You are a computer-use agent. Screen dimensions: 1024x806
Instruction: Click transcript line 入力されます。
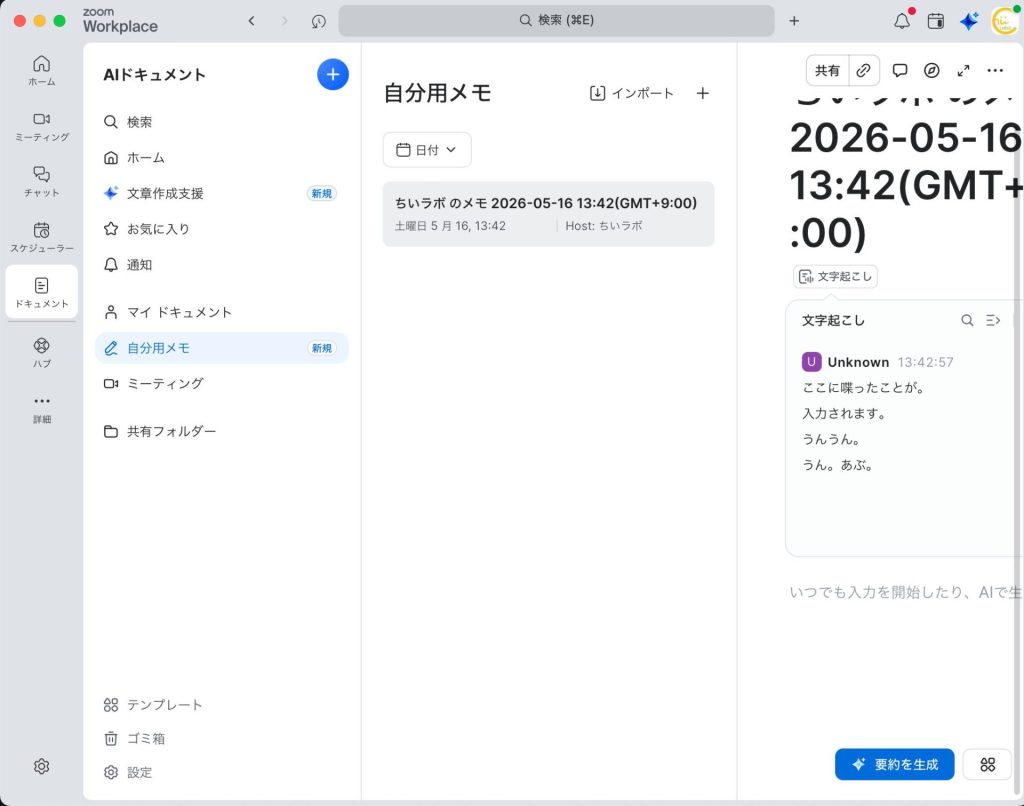(x=844, y=413)
